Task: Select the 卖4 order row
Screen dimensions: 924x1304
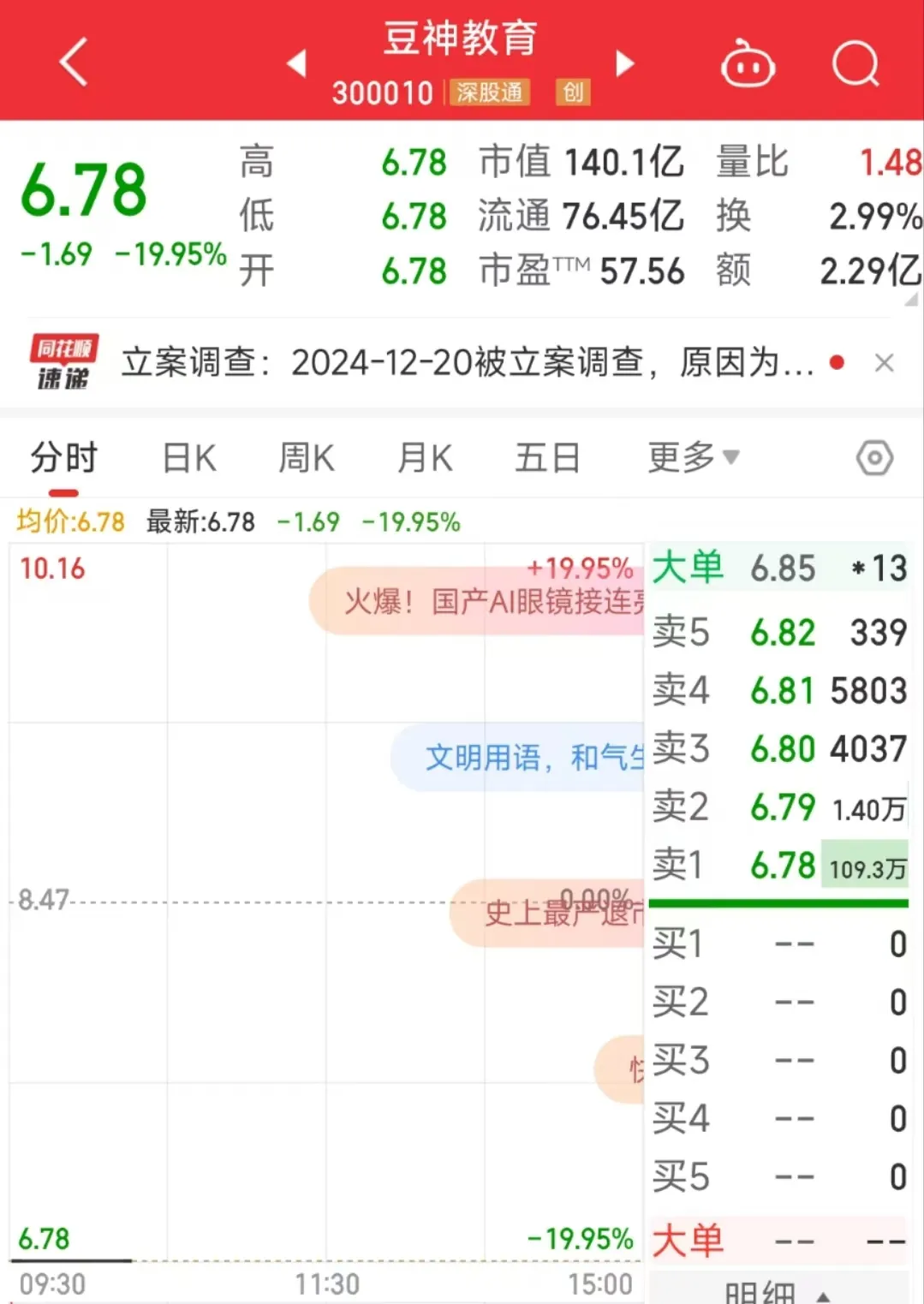Action: (779, 691)
